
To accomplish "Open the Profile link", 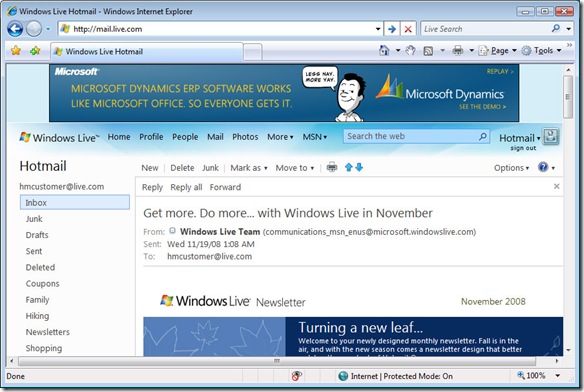I will [x=151, y=137].
